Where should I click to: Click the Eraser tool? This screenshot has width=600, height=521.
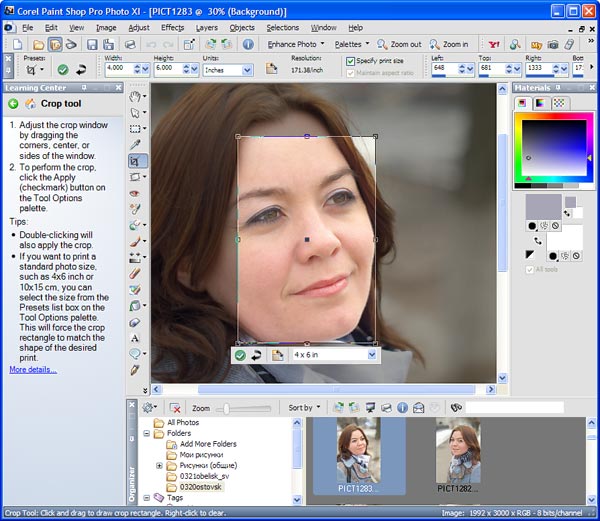click(x=135, y=273)
